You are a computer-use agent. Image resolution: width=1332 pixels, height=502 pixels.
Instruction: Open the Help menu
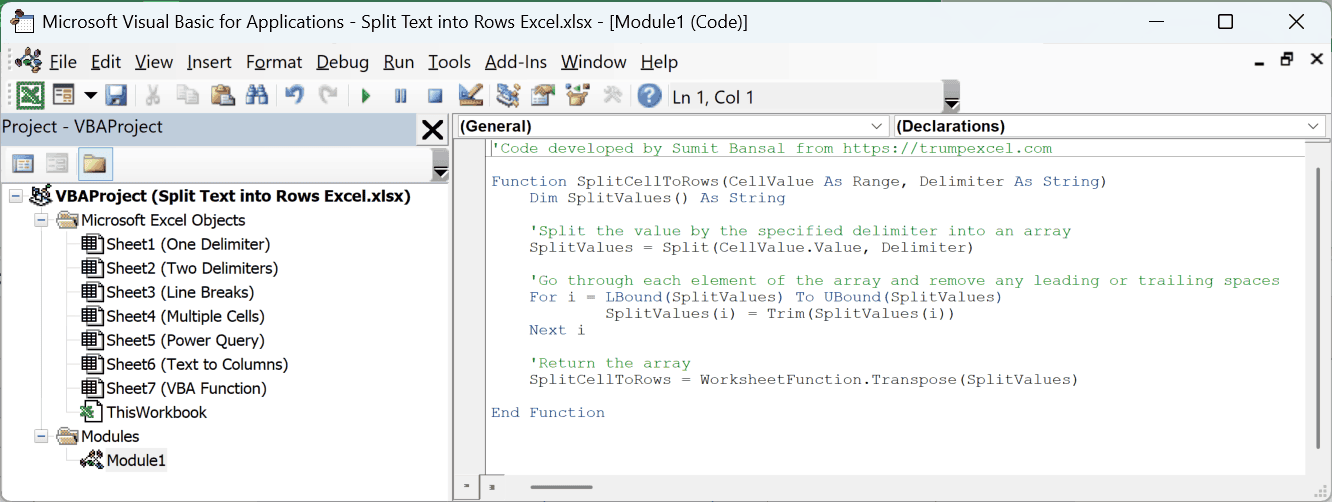659,62
